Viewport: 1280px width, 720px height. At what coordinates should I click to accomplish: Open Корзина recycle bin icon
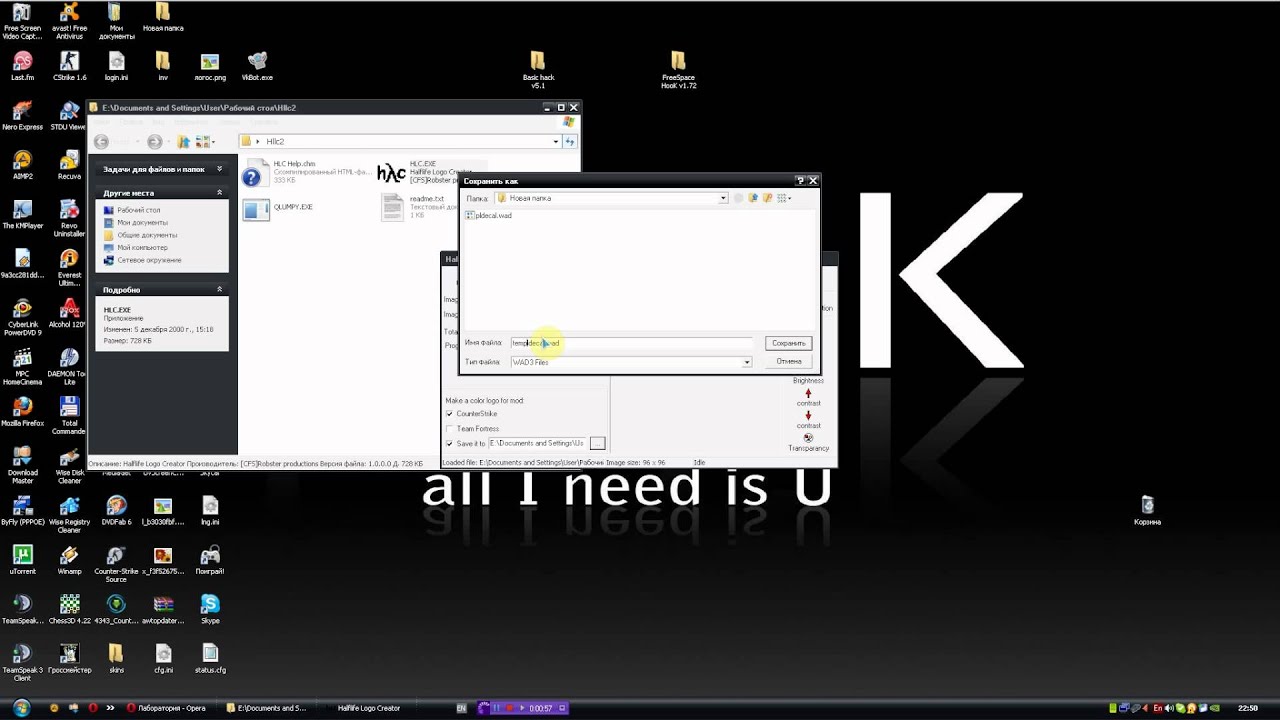pyautogui.click(x=1147, y=509)
